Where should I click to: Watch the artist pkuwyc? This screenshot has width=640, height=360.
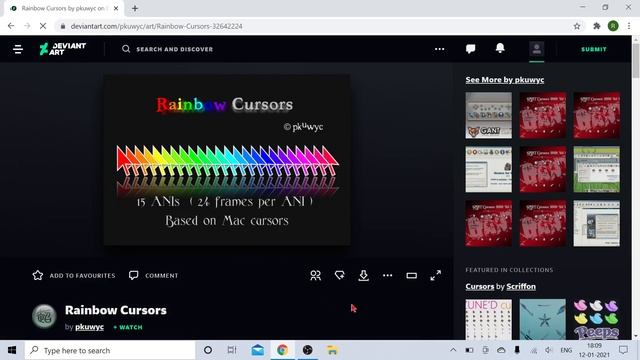[x=128, y=327]
